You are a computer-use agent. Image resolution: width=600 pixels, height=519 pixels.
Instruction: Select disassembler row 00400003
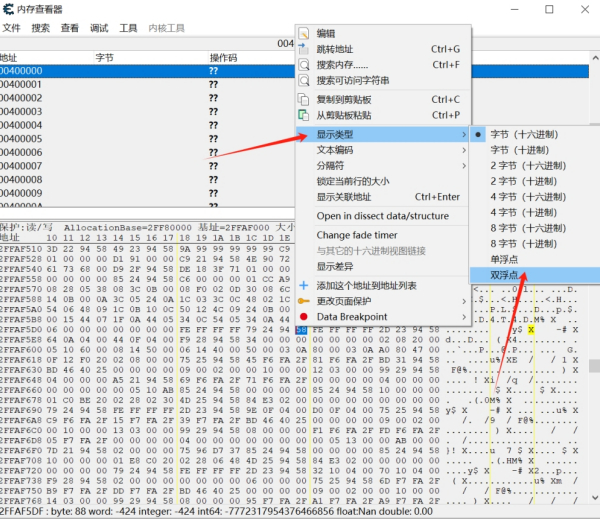coord(147,112)
